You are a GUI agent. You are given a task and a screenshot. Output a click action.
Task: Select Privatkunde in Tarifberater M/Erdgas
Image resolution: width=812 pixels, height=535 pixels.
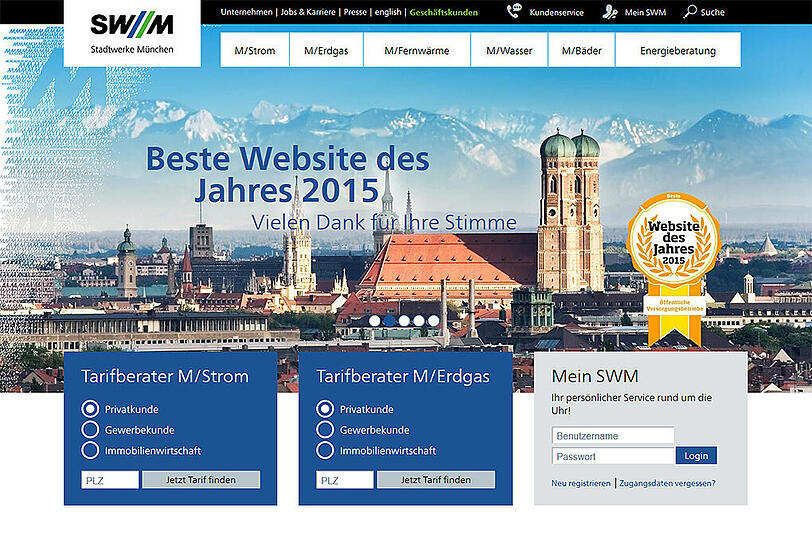(325, 409)
